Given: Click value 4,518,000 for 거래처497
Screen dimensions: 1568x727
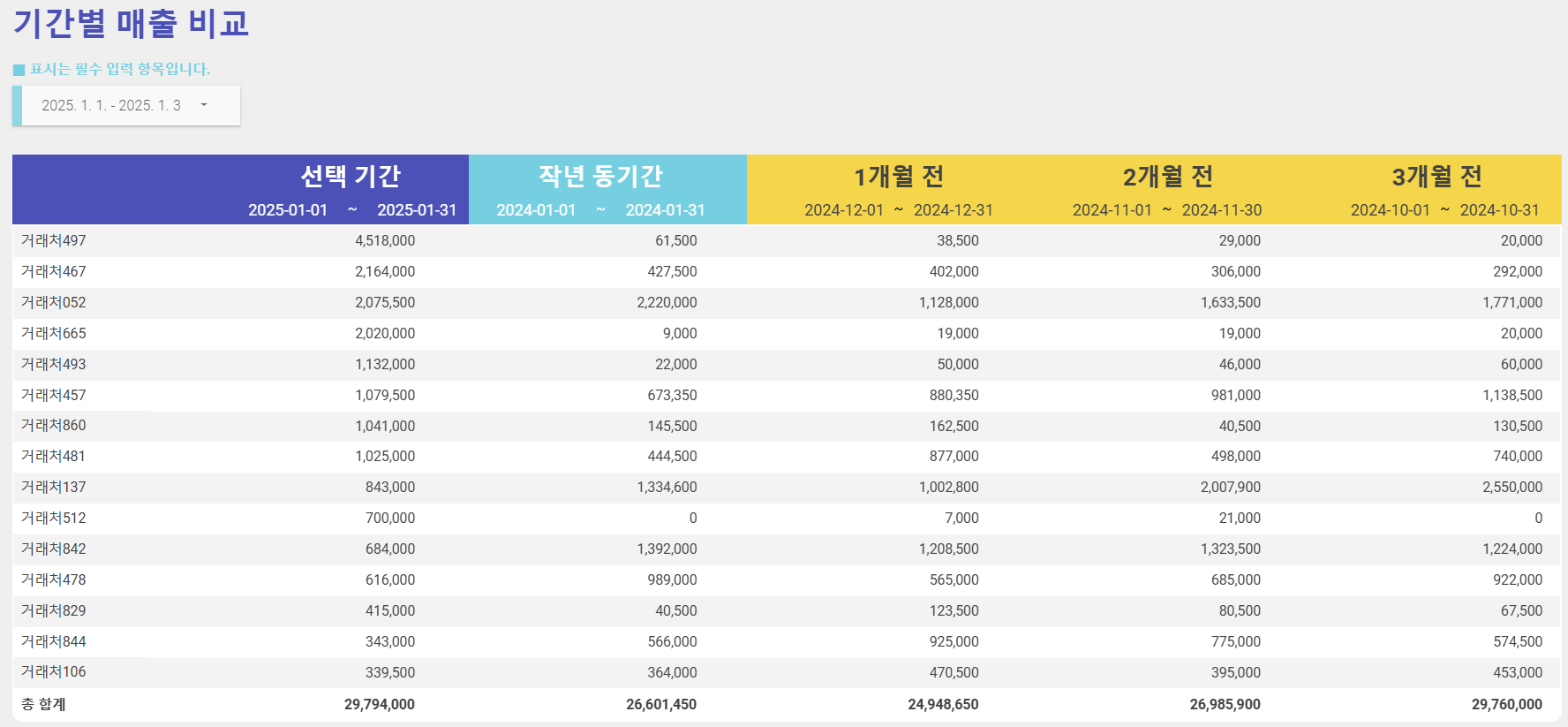Looking at the screenshot, I should point(385,241).
